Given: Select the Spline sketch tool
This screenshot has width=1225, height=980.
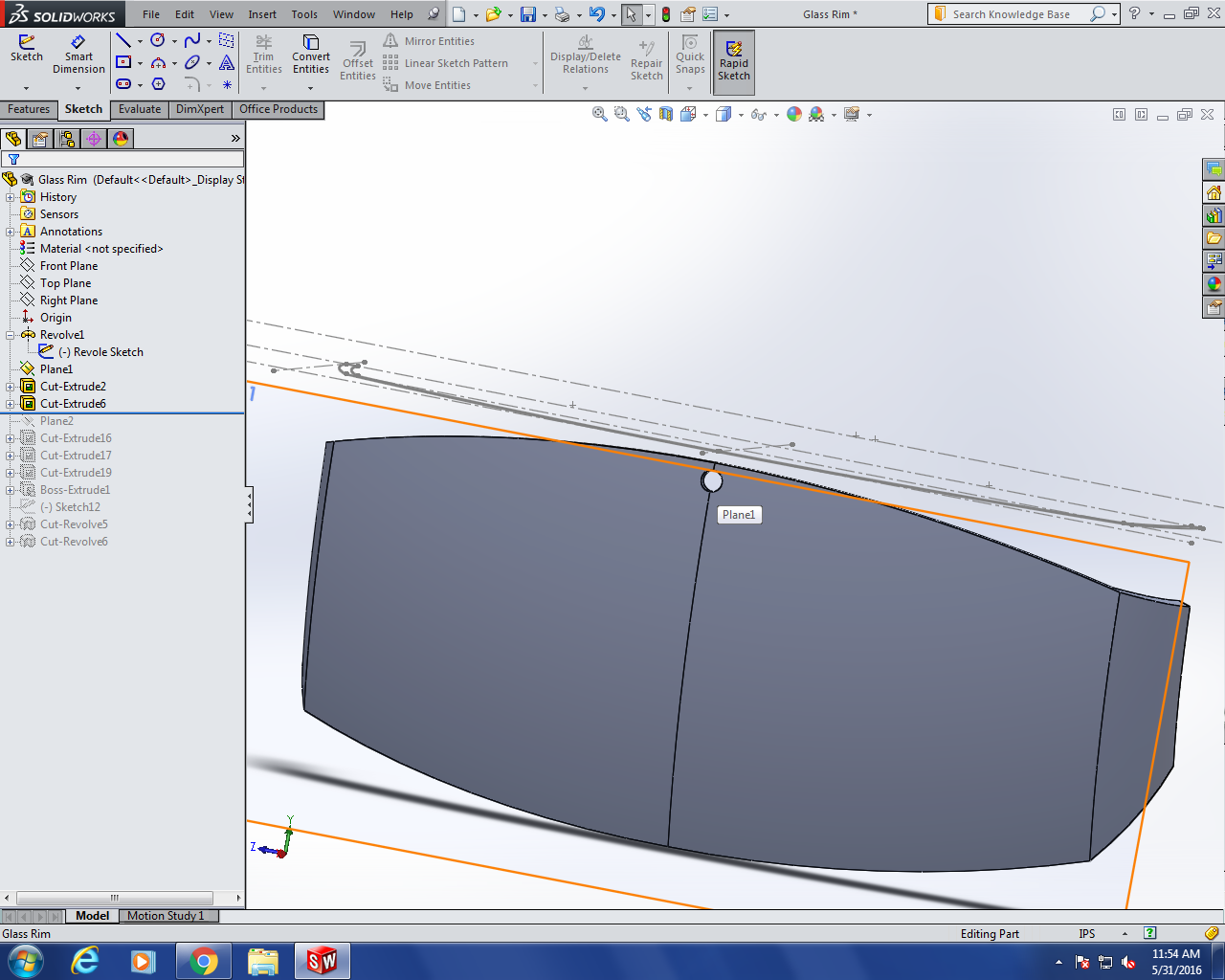Looking at the screenshot, I should tap(192, 40).
